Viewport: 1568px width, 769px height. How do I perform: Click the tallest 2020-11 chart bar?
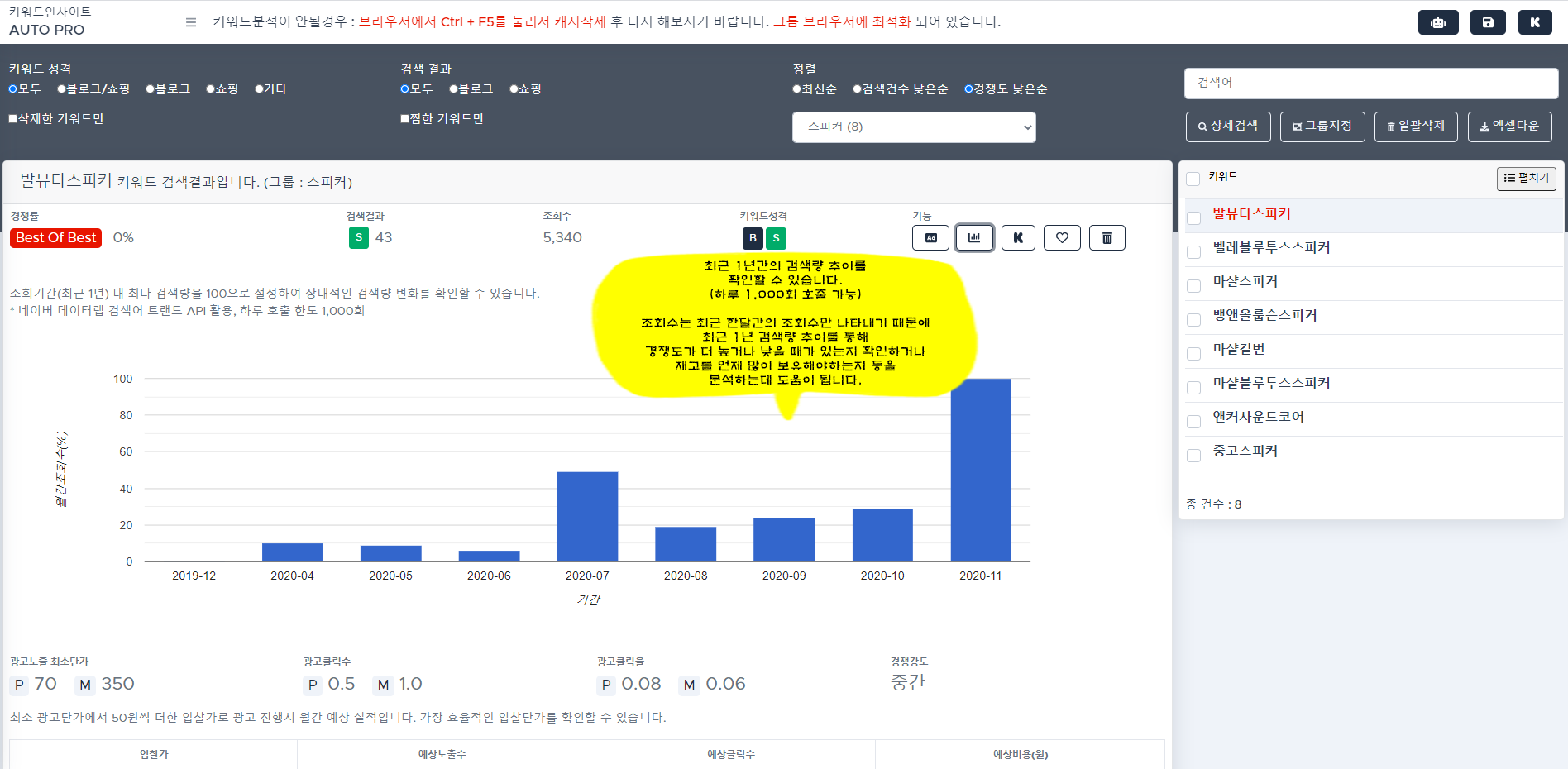[x=980, y=470]
